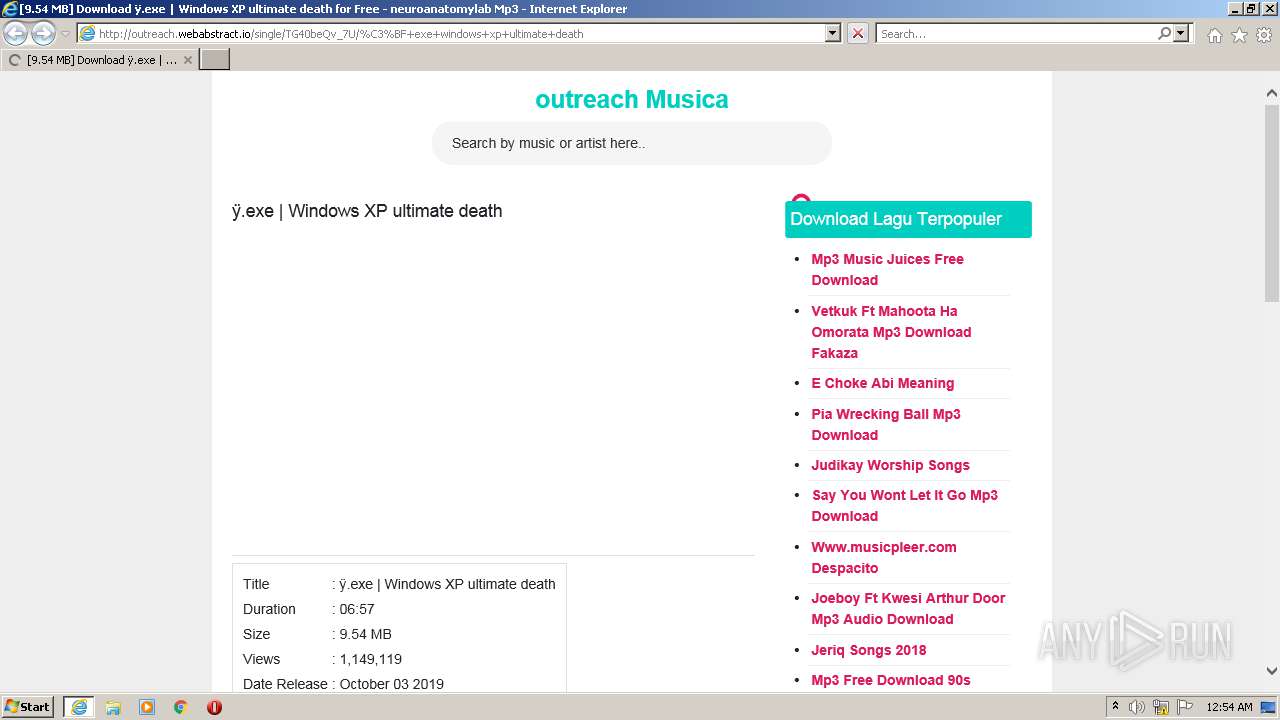Click the Action Center flag tray icon
The image size is (1280, 720).
[x=1185, y=707]
